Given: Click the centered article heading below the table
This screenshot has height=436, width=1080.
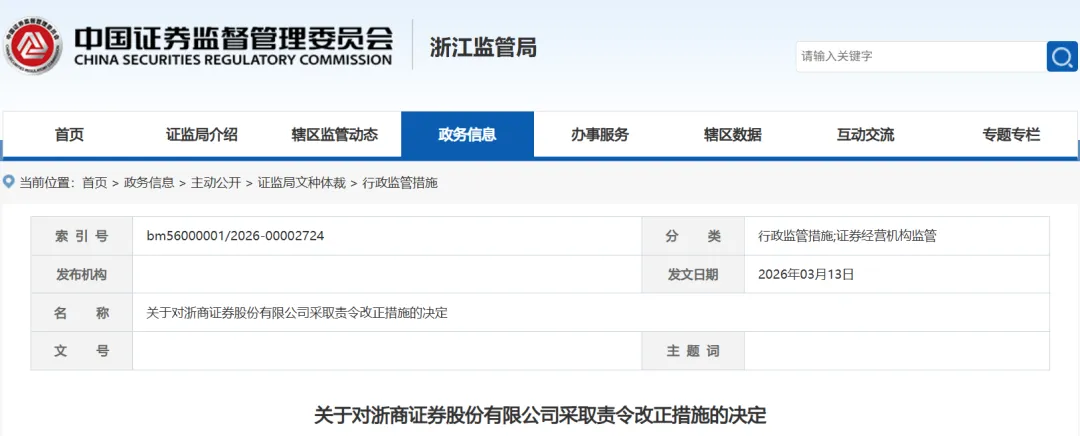Looking at the screenshot, I should point(540,416).
